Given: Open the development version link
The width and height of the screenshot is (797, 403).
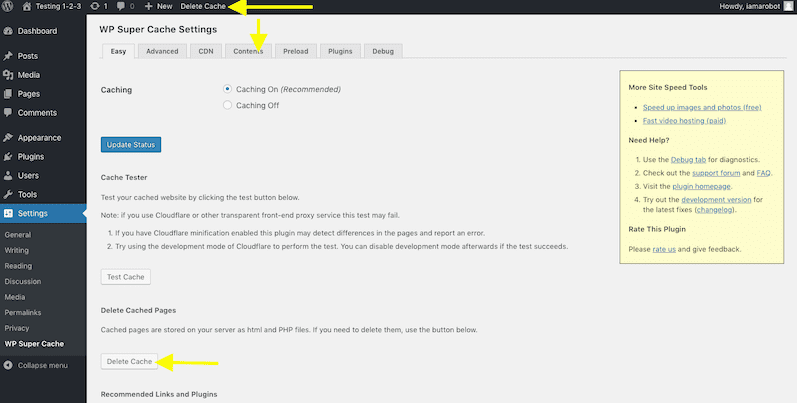Looking at the screenshot, I should coord(716,200).
